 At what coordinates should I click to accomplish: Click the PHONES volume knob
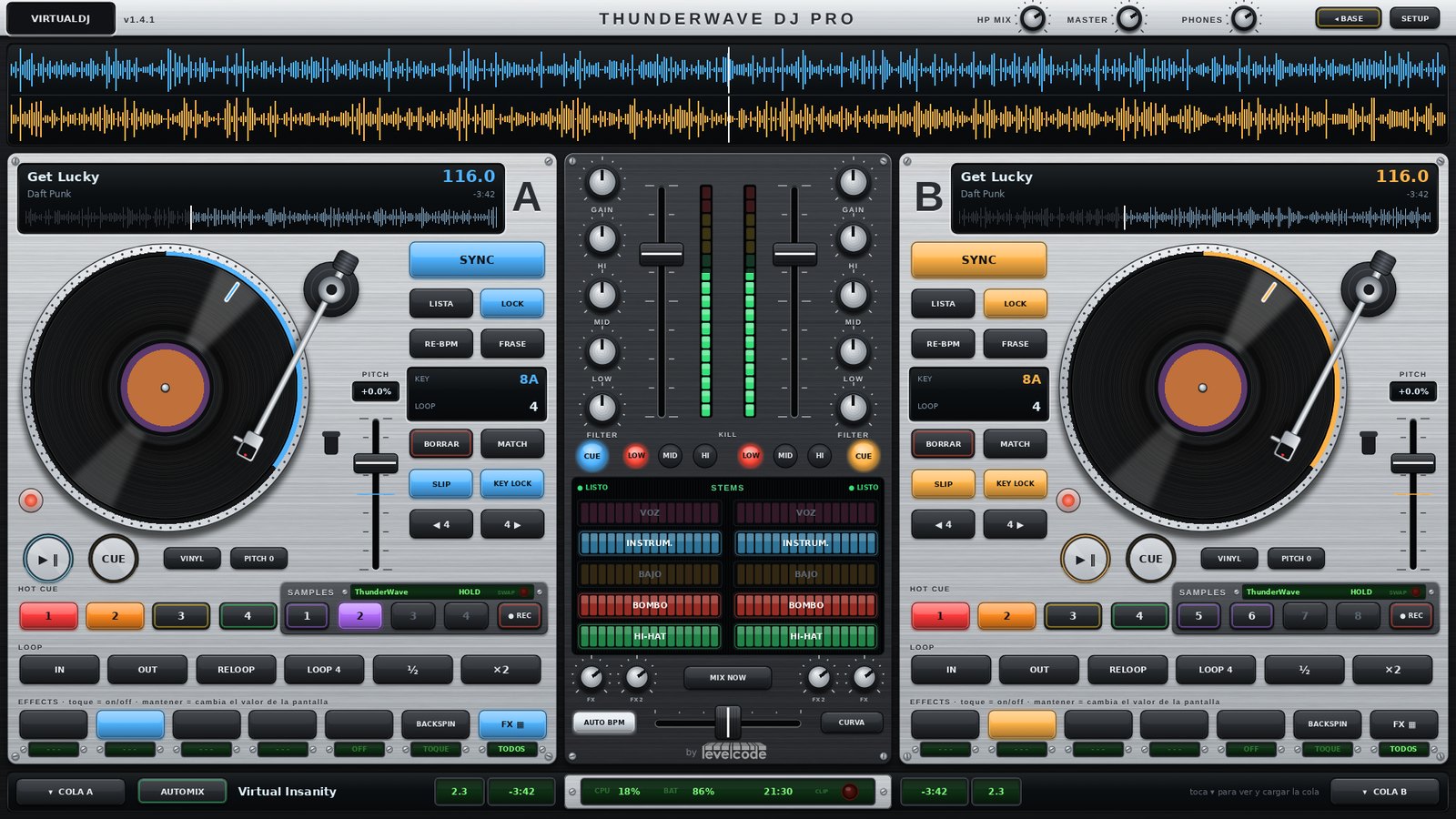(x=1243, y=18)
